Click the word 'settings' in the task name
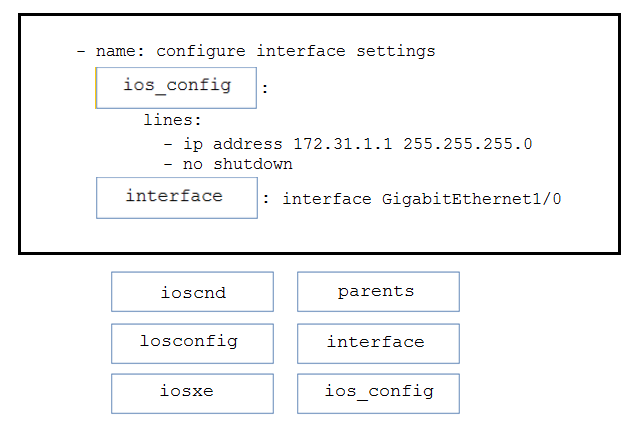The image size is (635, 430). [396, 52]
